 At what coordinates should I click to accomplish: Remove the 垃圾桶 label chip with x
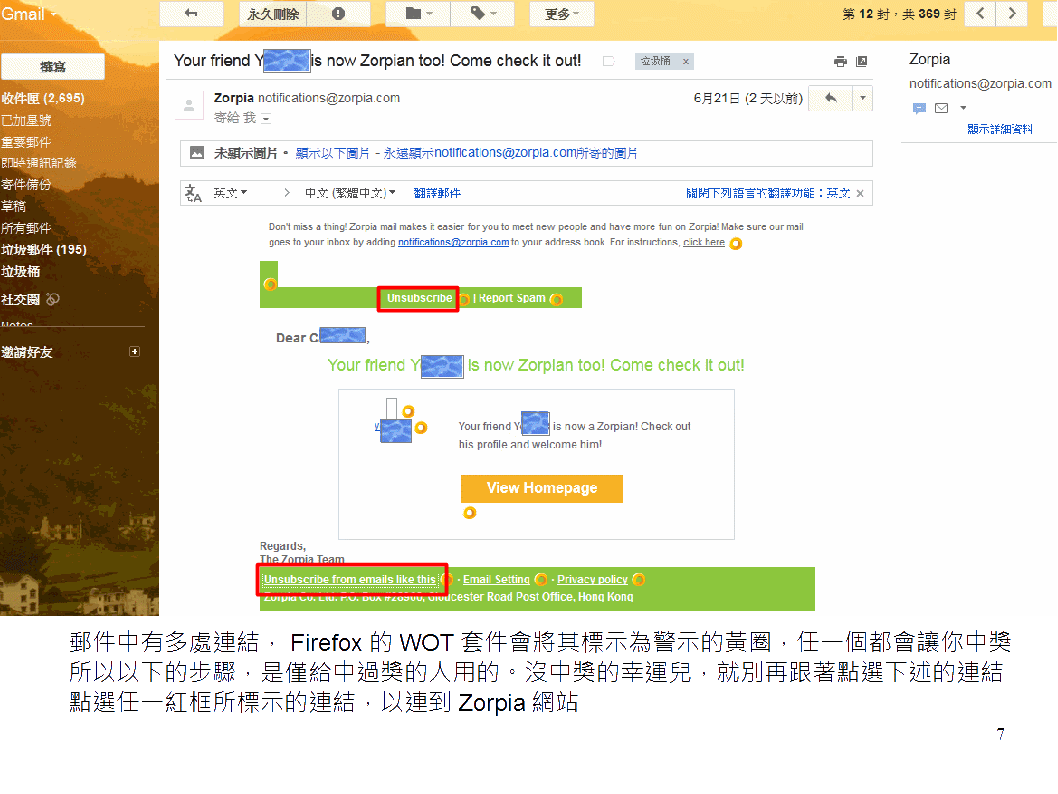686,61
